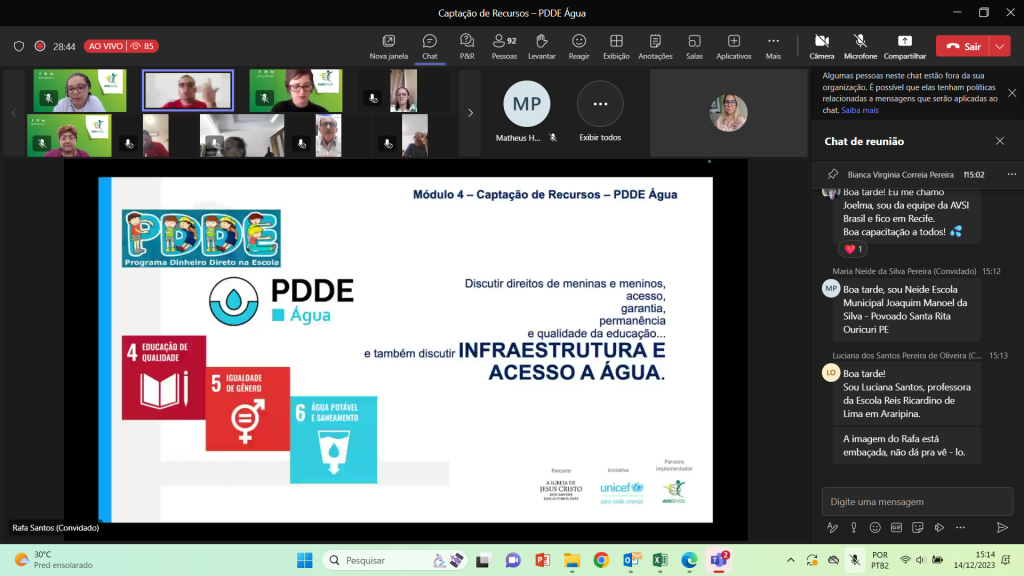1024x576 pixels.
Task: Open Excel from the taskbar
Action: click(x=660, y=560)
